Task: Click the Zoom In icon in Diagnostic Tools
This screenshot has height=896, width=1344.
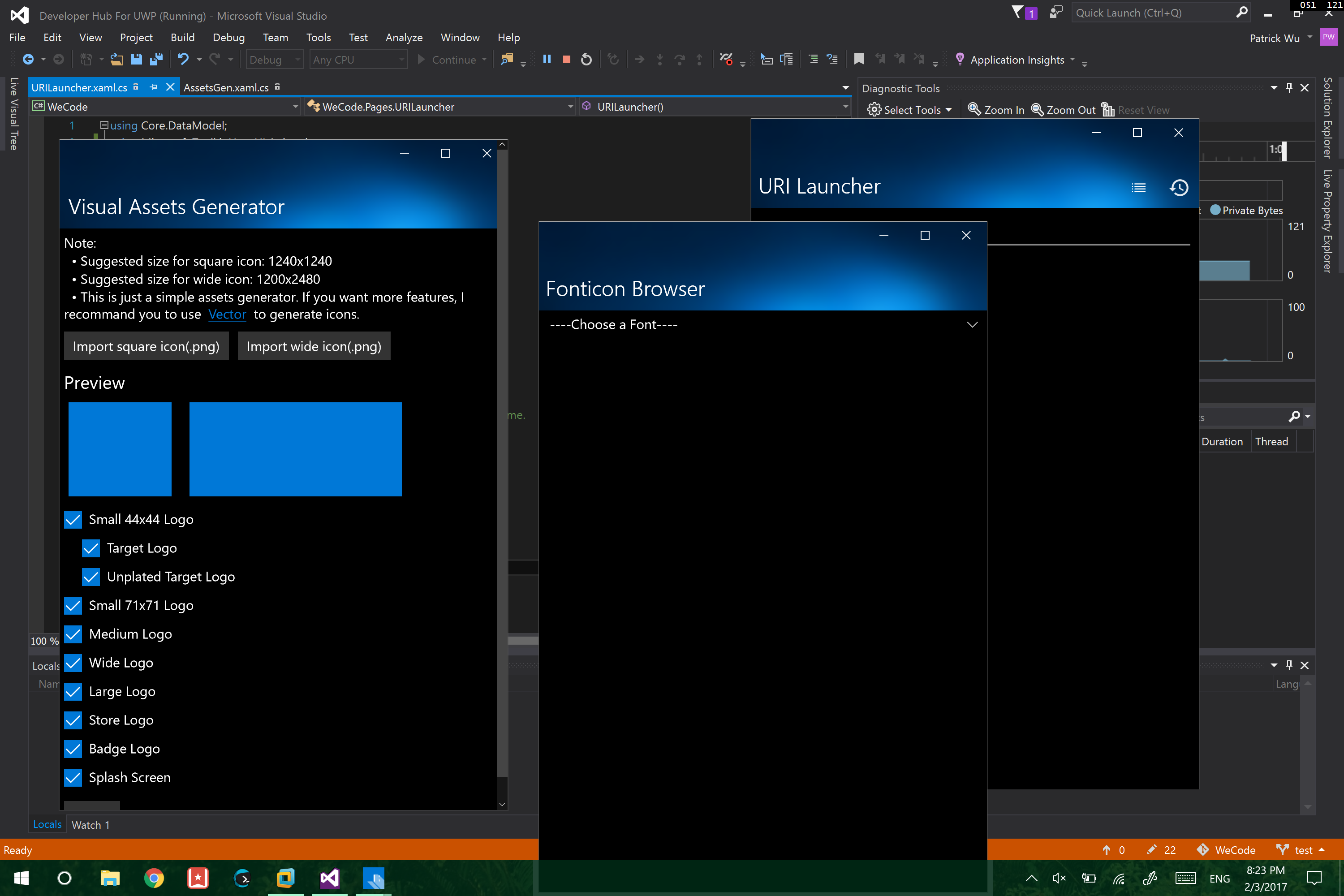Action: [974, 110]
